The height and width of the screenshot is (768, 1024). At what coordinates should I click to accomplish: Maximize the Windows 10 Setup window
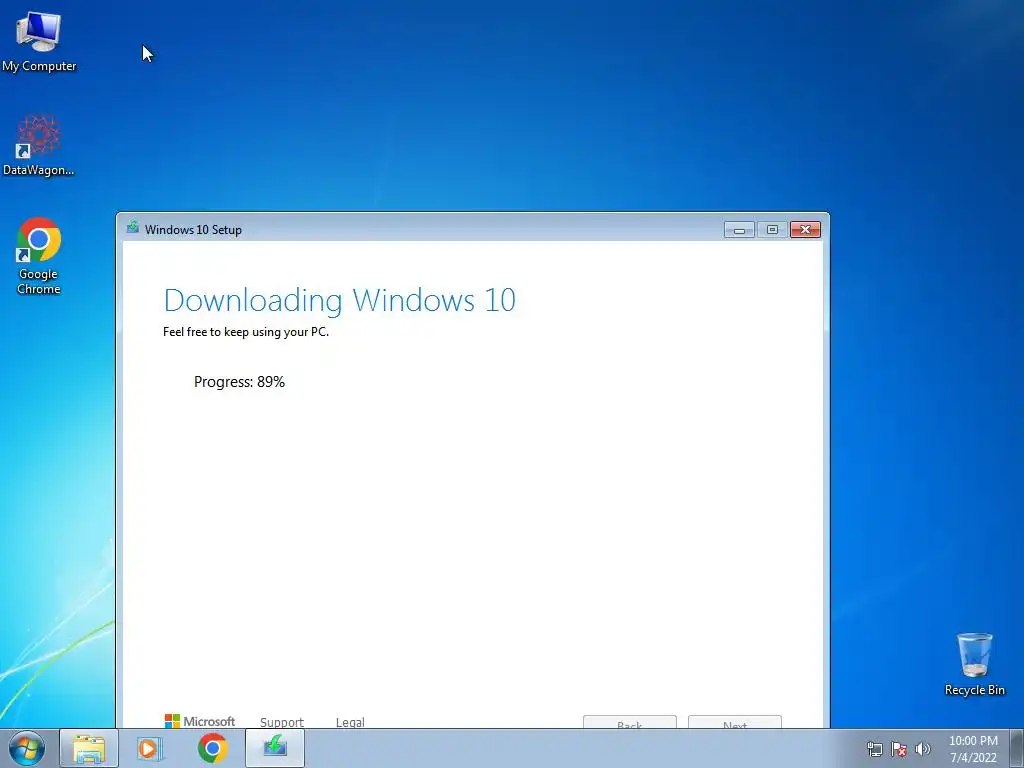pos(772,230)
